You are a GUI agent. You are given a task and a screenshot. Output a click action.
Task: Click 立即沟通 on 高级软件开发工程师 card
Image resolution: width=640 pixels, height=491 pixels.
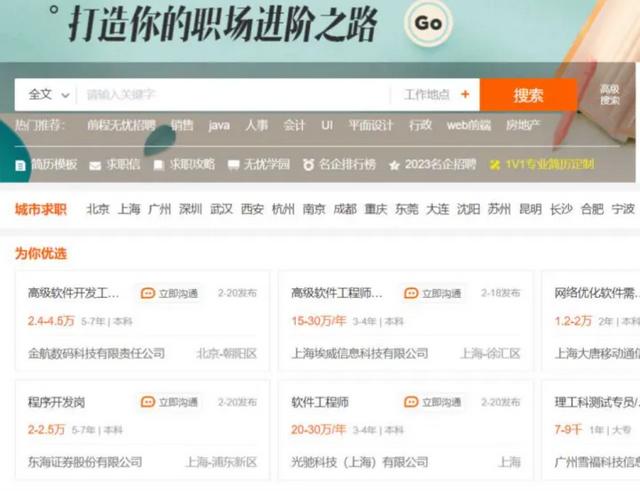pyautogui.click(x=169, y=293)
